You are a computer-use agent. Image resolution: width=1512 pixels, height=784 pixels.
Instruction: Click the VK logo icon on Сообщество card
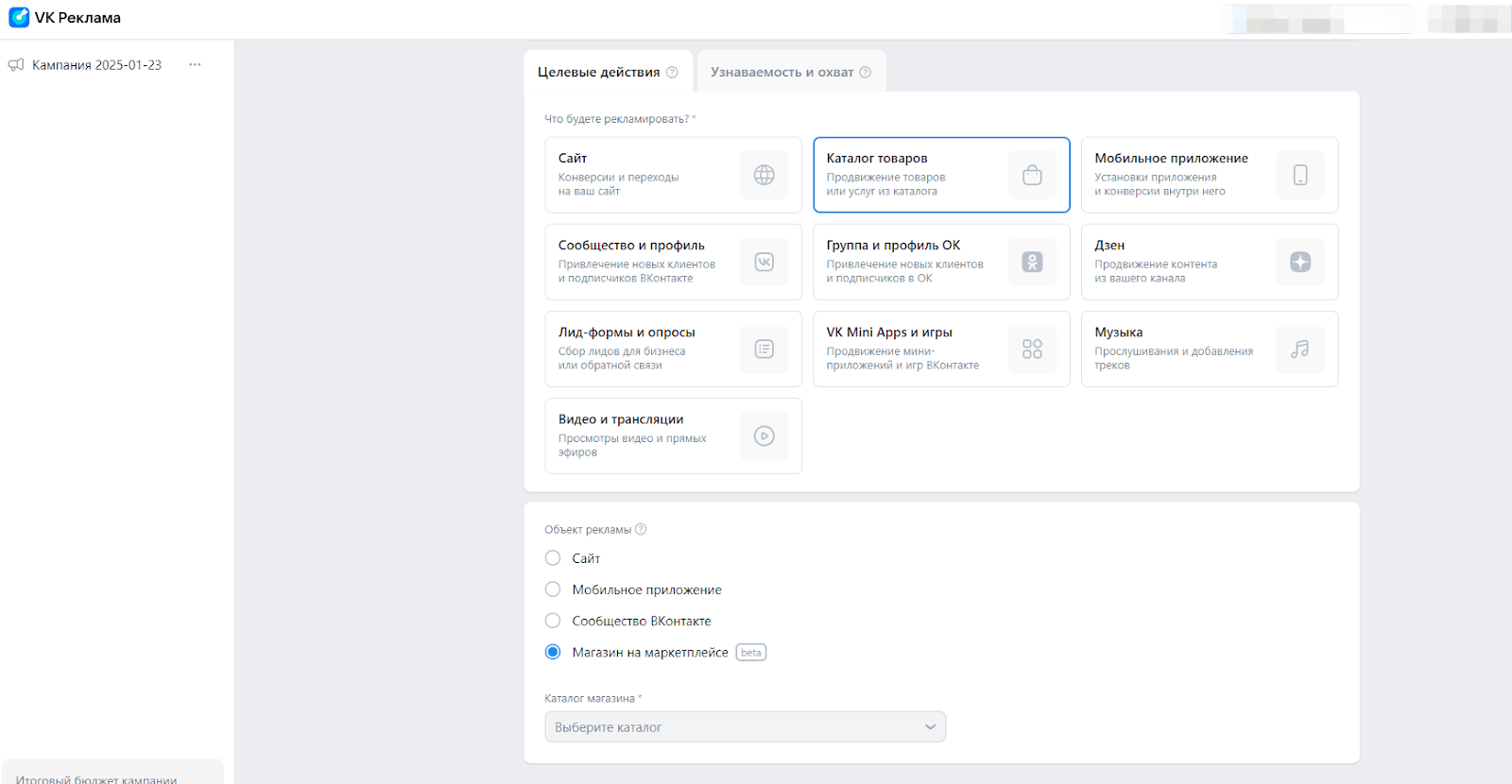point(764,262)
